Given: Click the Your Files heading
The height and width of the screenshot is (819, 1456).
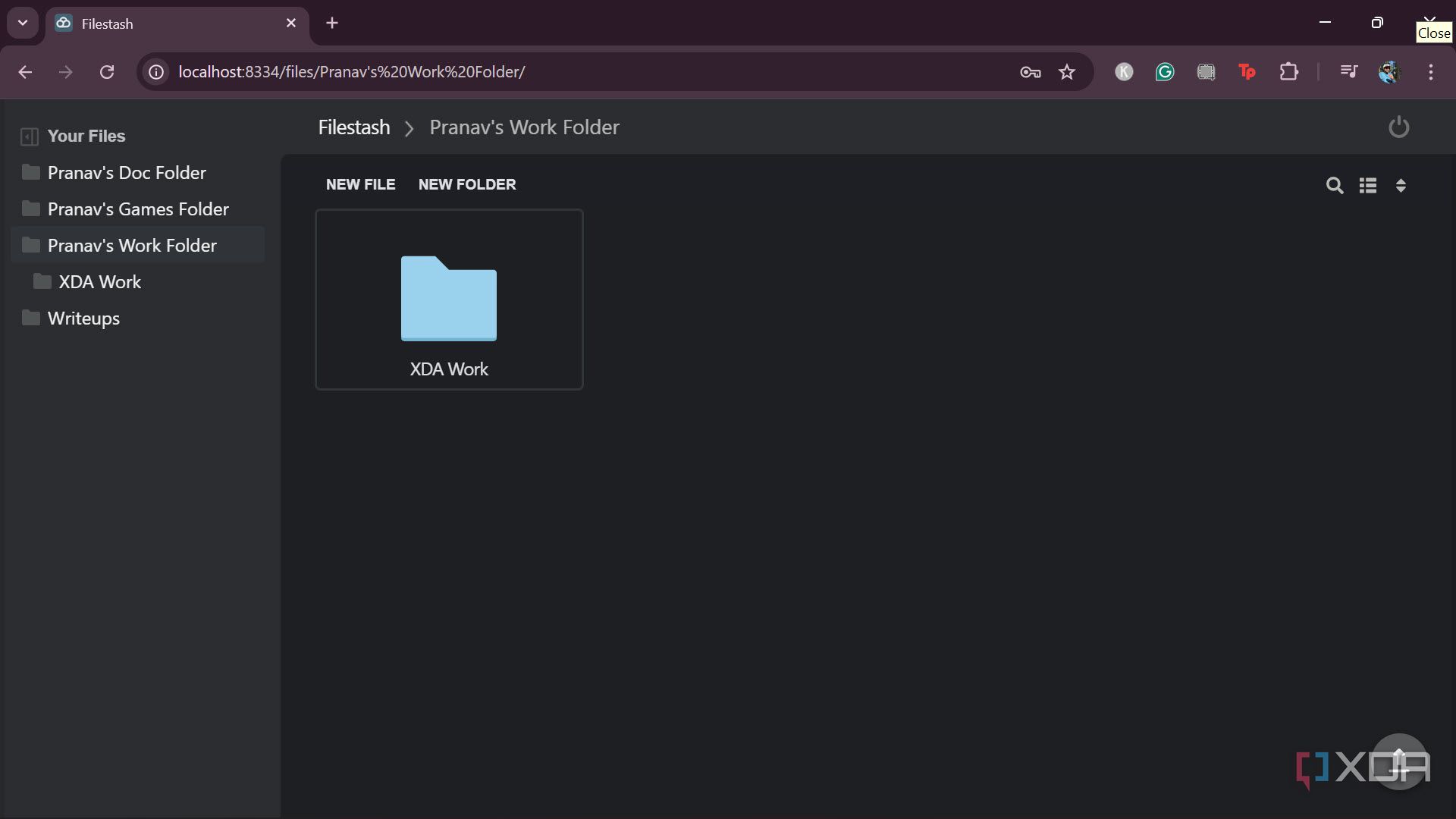Looking at the screenshot, I should [x=86, y=136].
